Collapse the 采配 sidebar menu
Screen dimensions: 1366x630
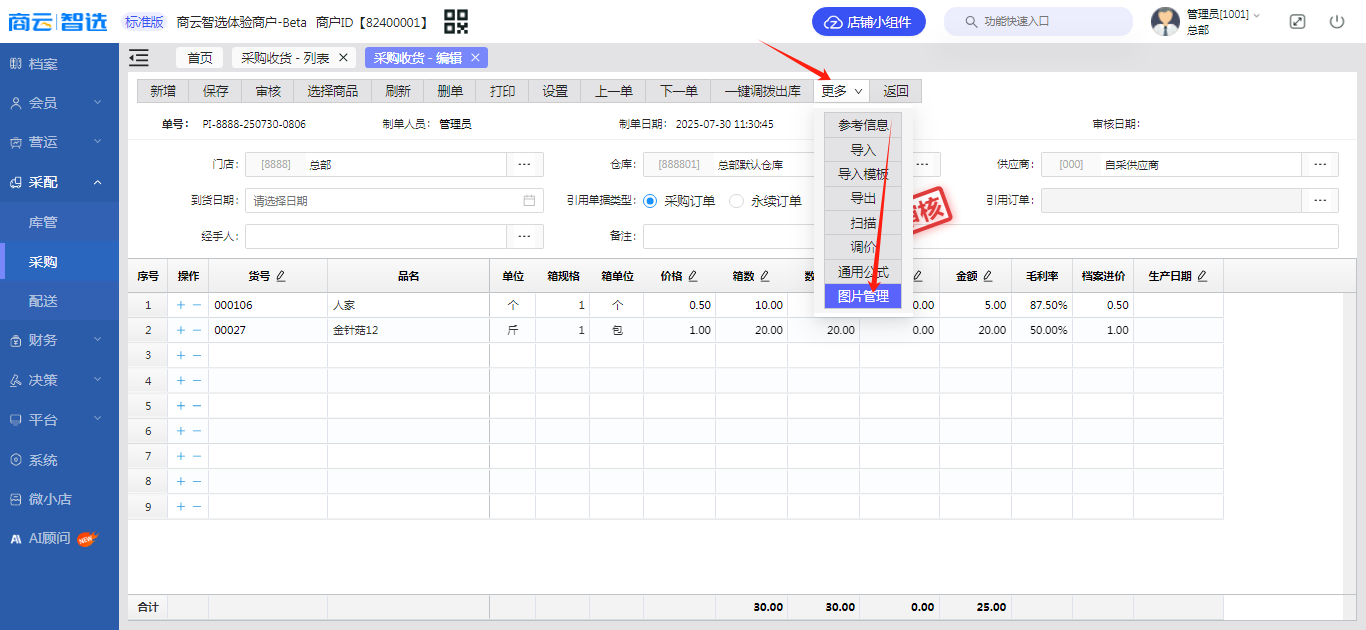(59, 182)
